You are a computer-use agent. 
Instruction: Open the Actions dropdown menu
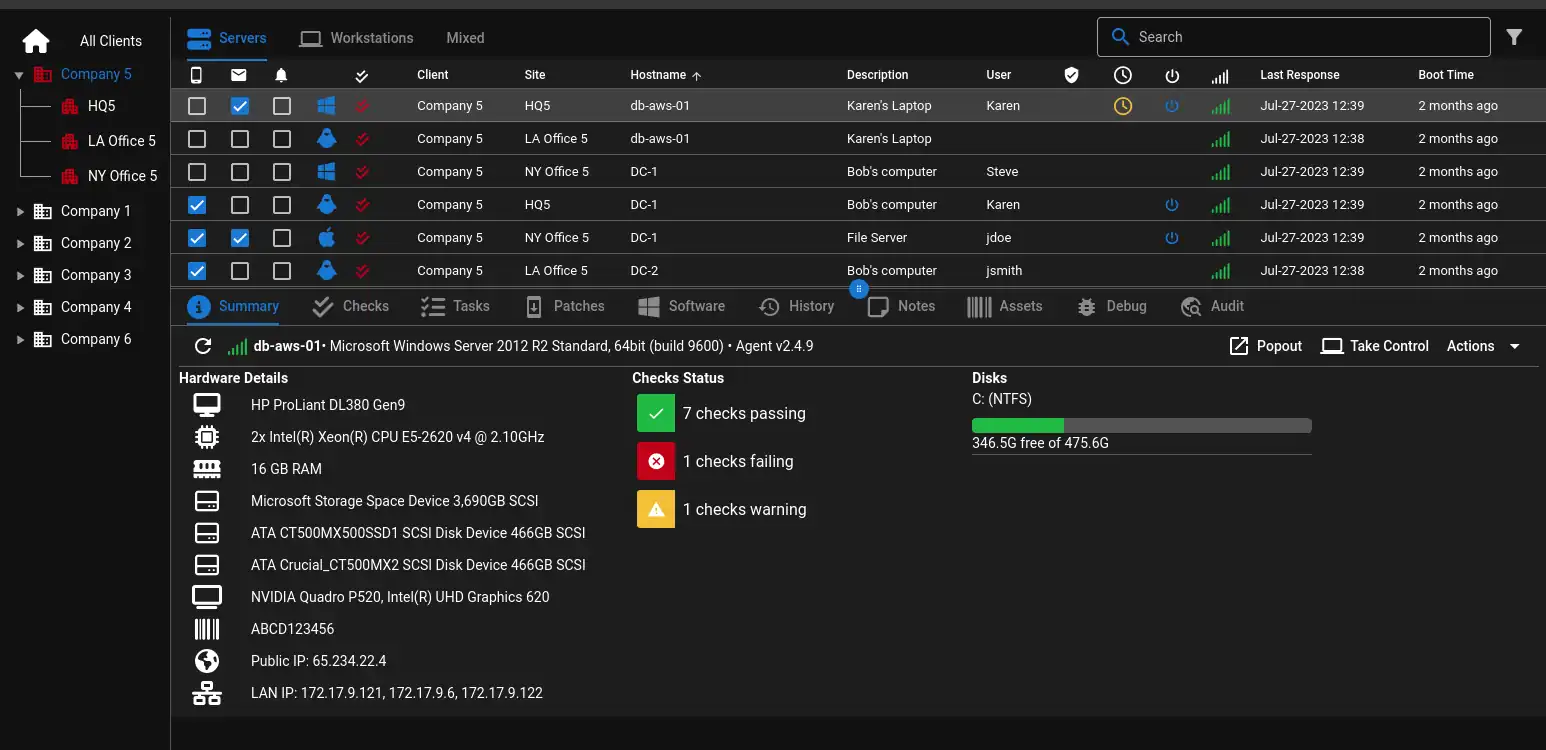click(x=1483, y=346)
